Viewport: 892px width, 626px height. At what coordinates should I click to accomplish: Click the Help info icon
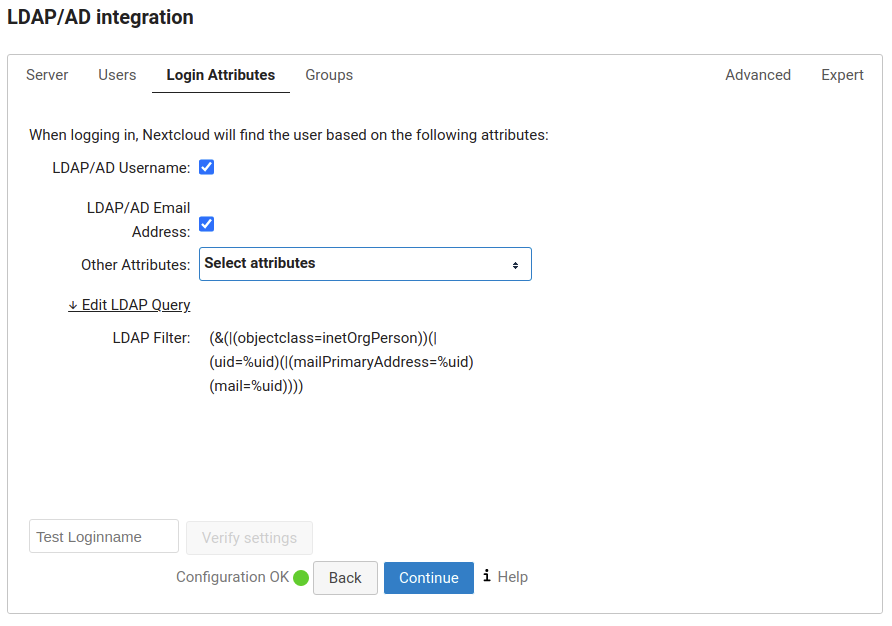tap(487, 576)
